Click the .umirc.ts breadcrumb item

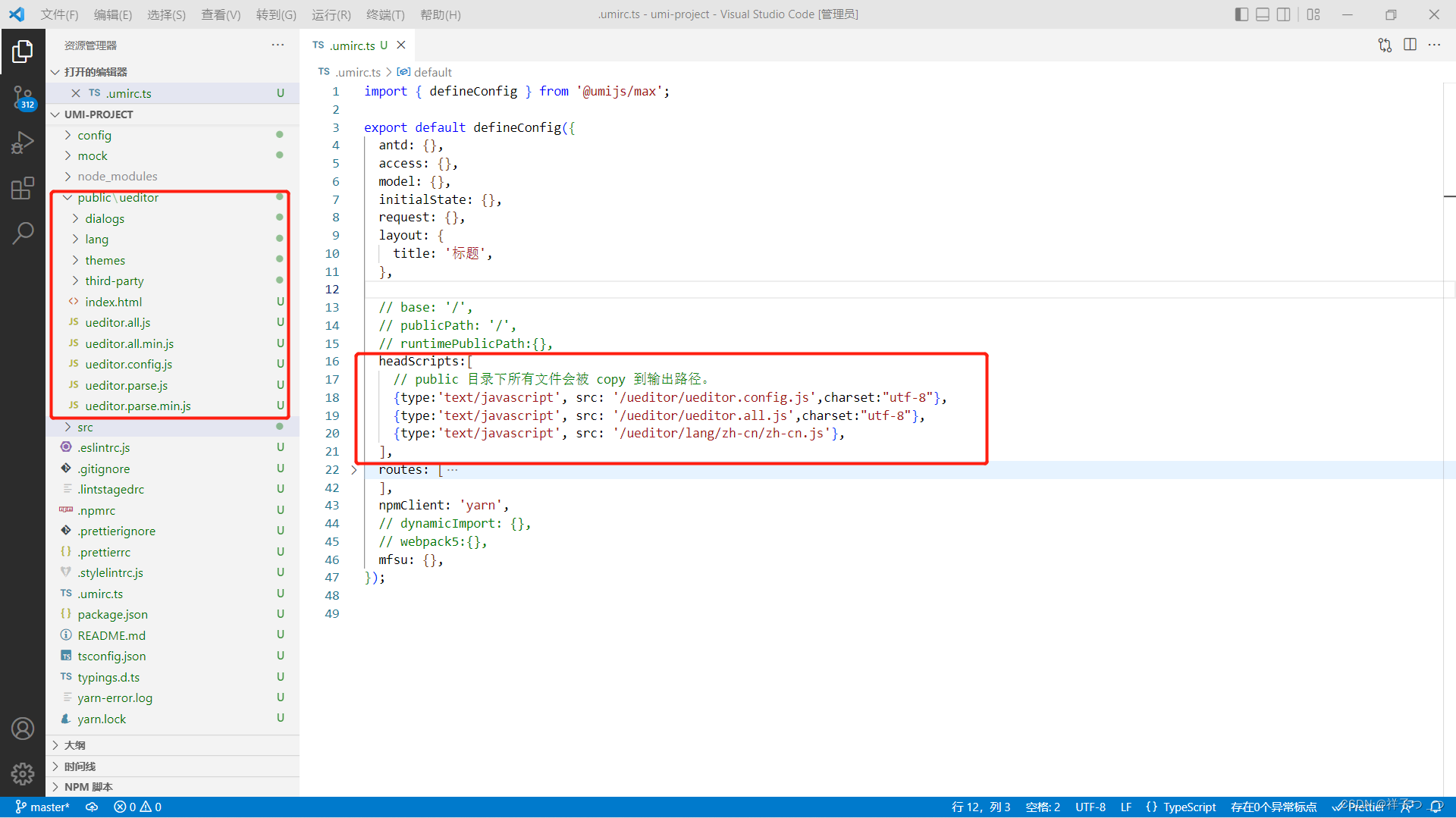point(350,72)
